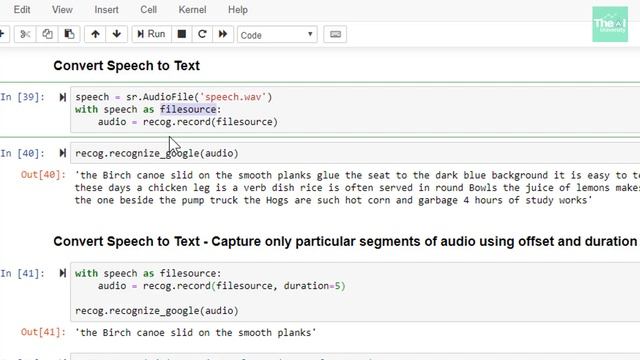
Task: Interrupt the kernel with stop icon
Action: click(x=182, y=34)
